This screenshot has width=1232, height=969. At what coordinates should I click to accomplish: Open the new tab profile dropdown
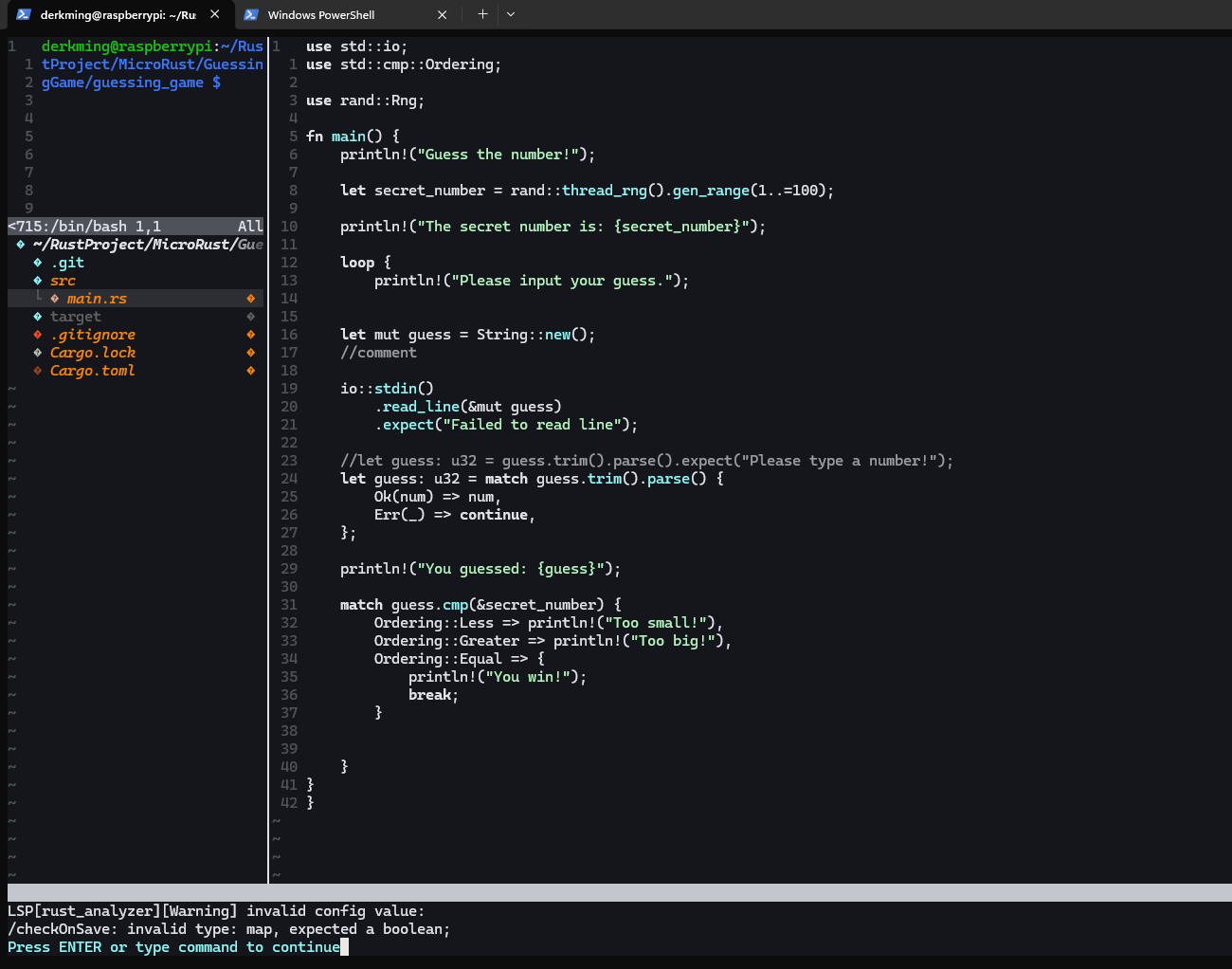click(x=511, y=14)
